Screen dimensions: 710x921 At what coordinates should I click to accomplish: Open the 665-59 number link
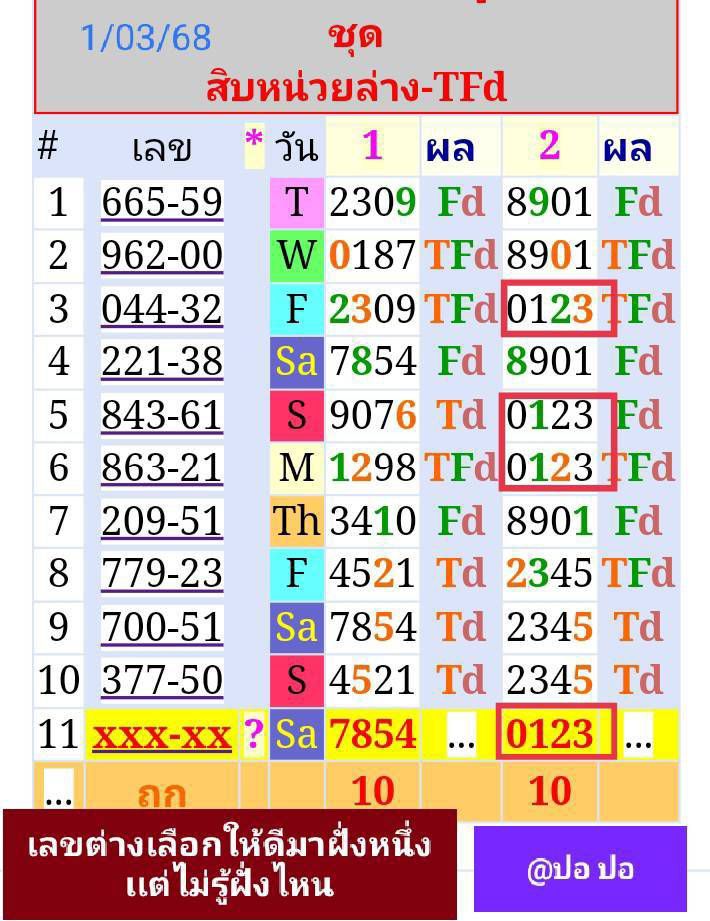click(162, 203)
